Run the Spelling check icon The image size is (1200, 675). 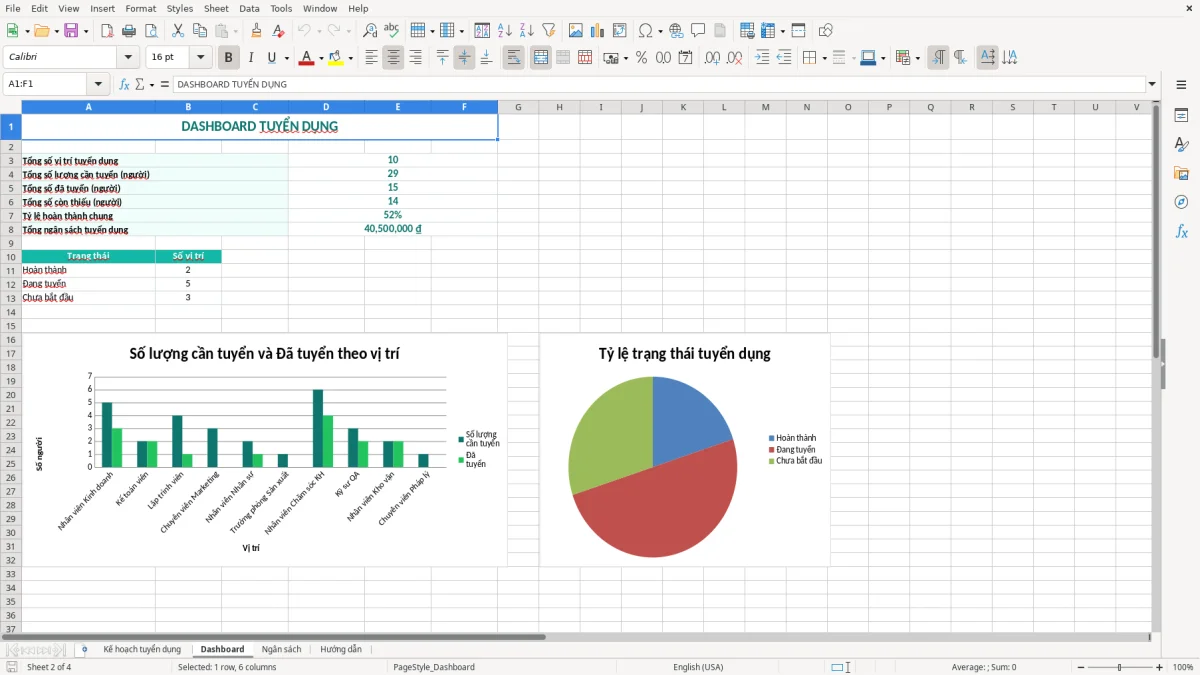[x=392, y=31]
